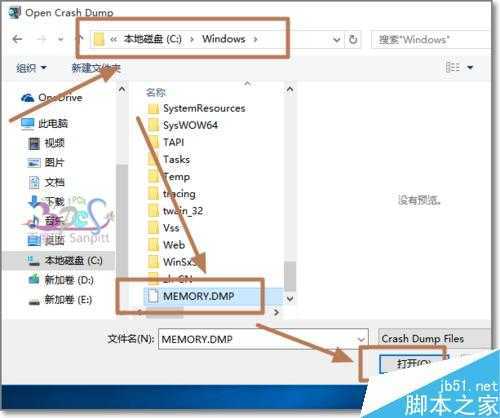Image resolution: width=500 pixels, height=418 pixels.
Task: Click horizontal scrollbar right arrow in file list
Action: pos(276,312)
